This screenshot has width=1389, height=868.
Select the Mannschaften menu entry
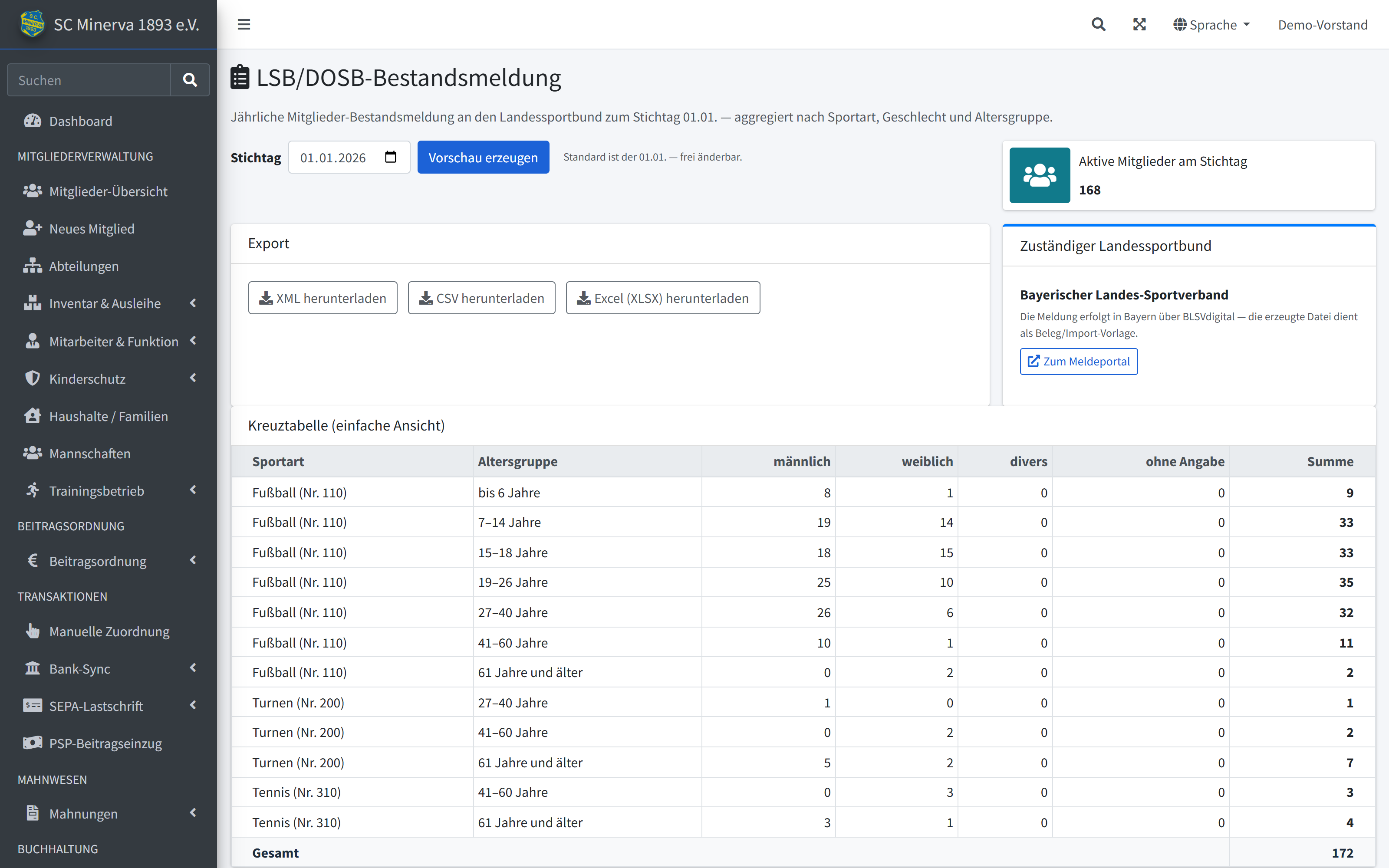pyautogui.click(x=109, y=453)
